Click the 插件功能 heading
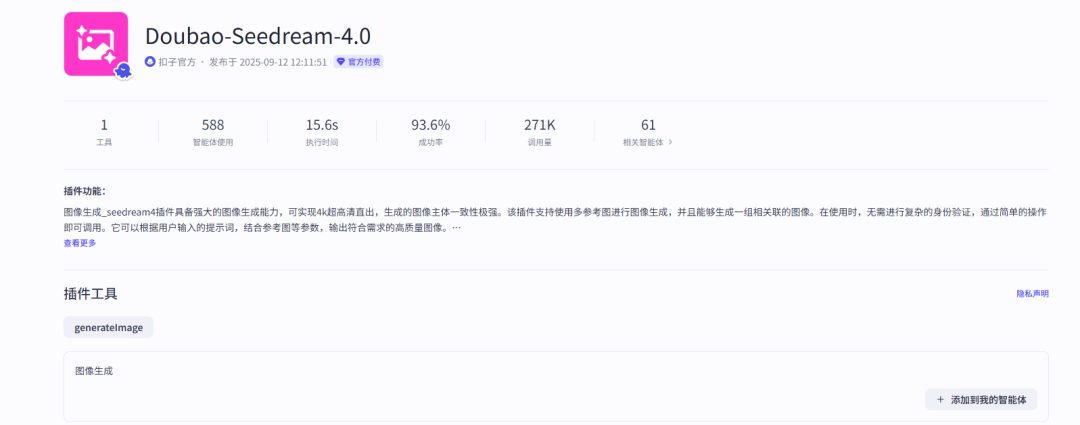Viewport: 1080px width, 425px height. coord(85,191)
